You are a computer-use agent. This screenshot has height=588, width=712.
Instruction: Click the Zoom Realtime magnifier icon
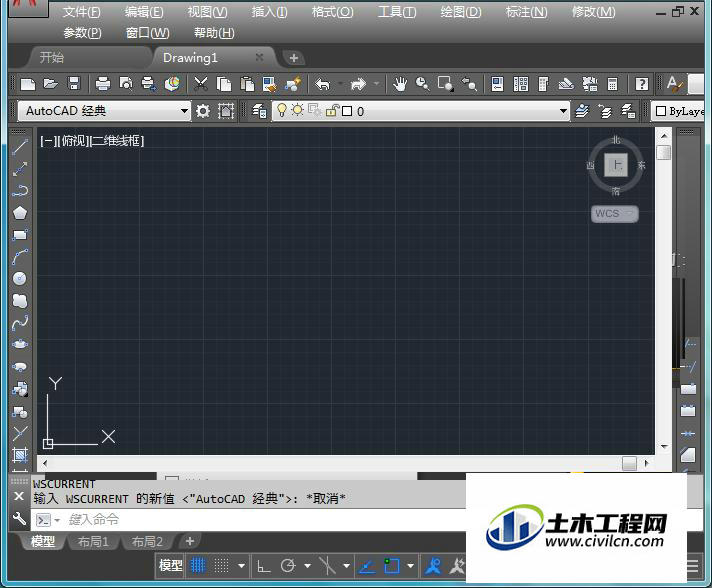(423, 84)
